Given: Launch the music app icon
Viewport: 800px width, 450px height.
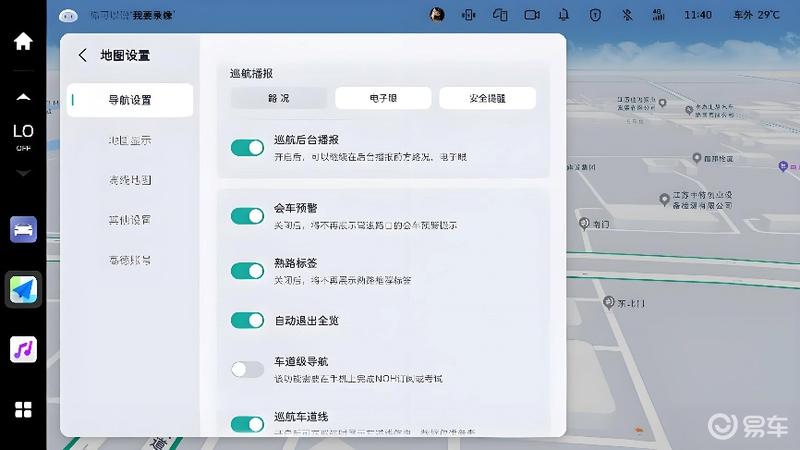Looking at the screenshot, I should click(x=23, y=349).
